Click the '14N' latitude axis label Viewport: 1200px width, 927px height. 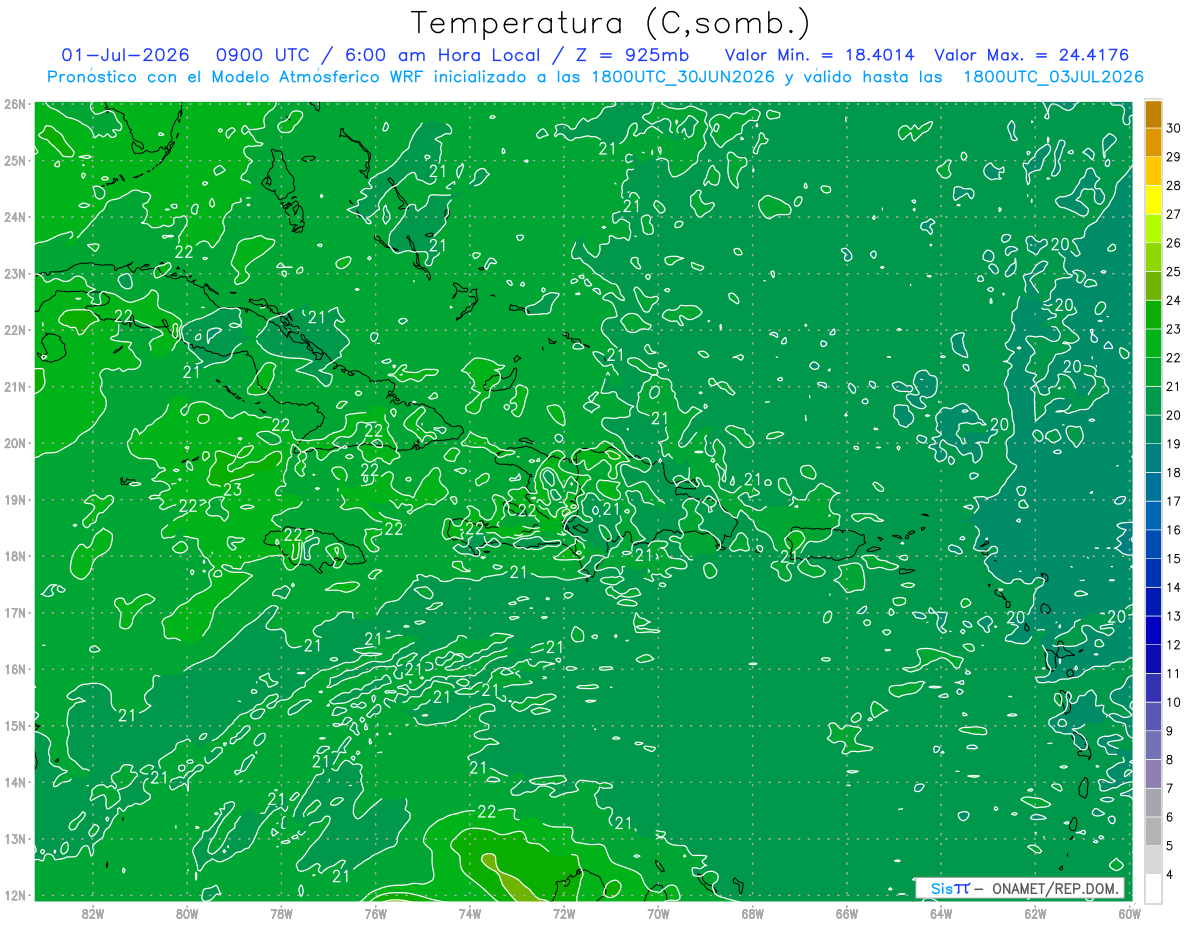[x=14, y=782]
